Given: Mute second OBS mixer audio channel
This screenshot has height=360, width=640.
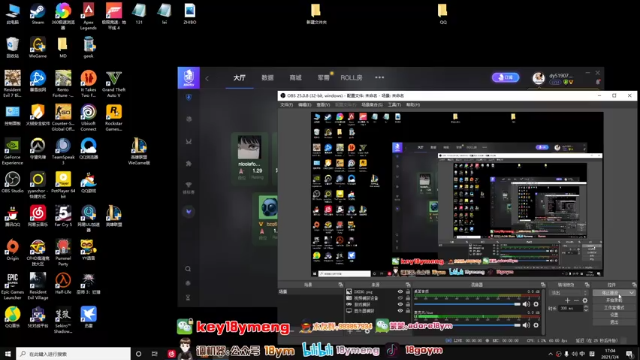Looking at the screenshot, I should click(x=526, y=325).
